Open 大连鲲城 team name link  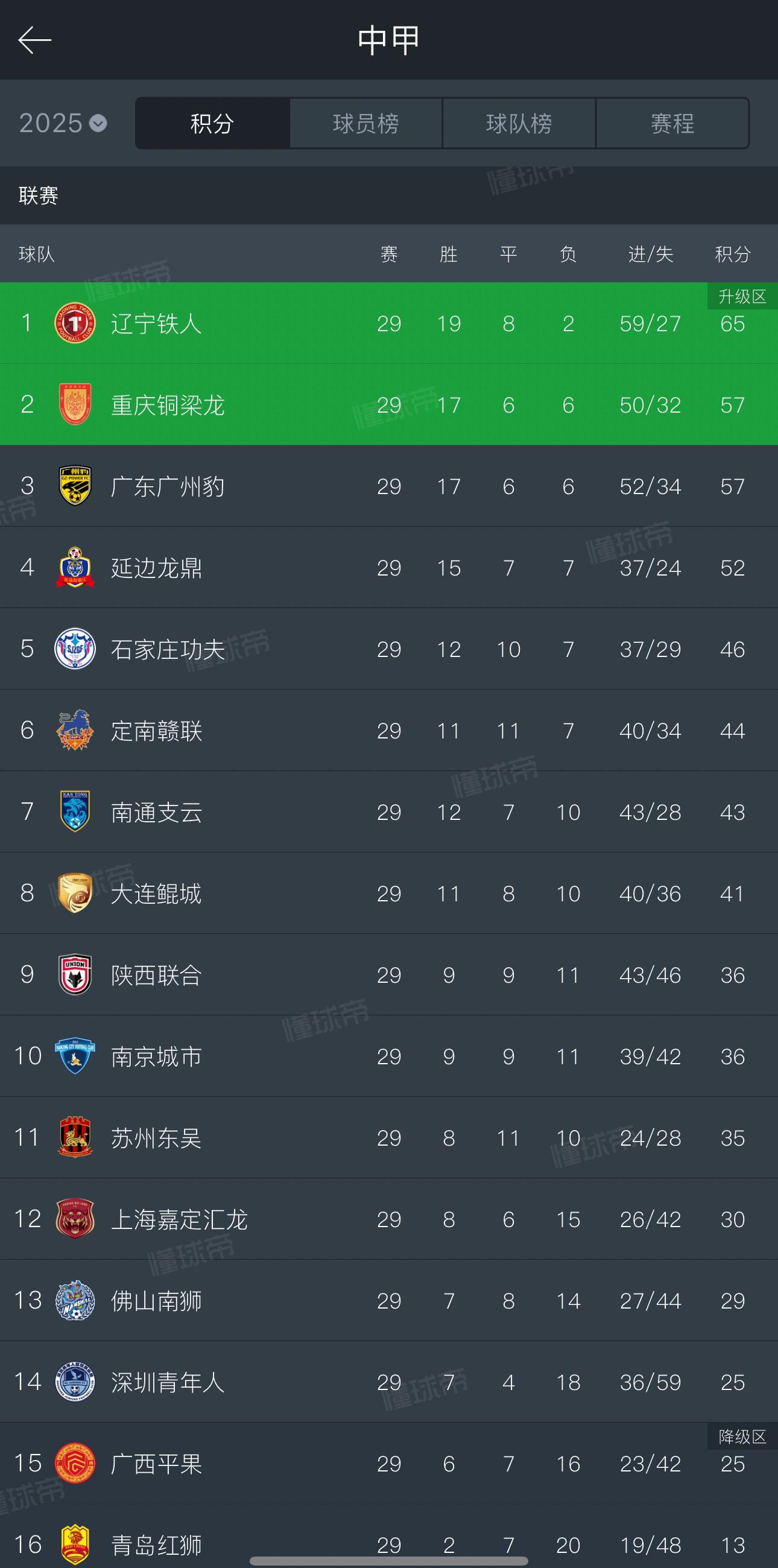coord(156,894)
